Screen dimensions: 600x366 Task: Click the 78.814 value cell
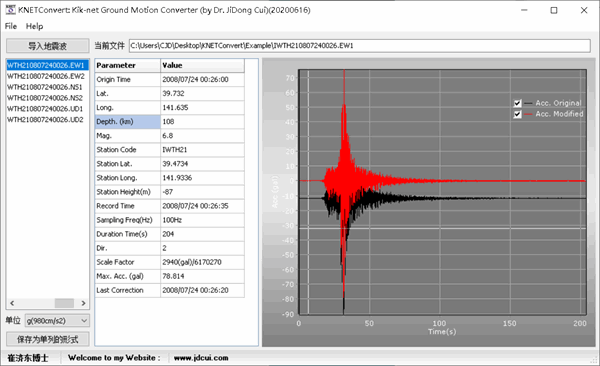[202, 276]
